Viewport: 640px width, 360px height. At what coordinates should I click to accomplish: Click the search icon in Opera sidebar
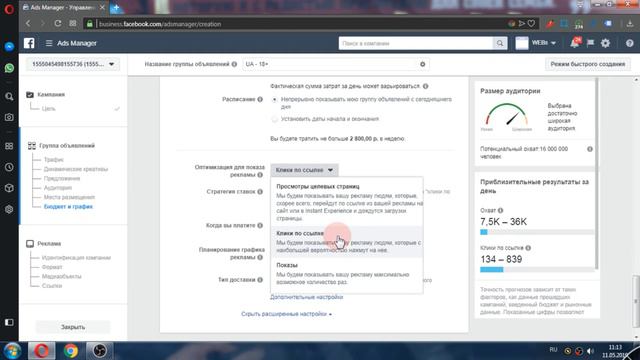coord(9,97)
